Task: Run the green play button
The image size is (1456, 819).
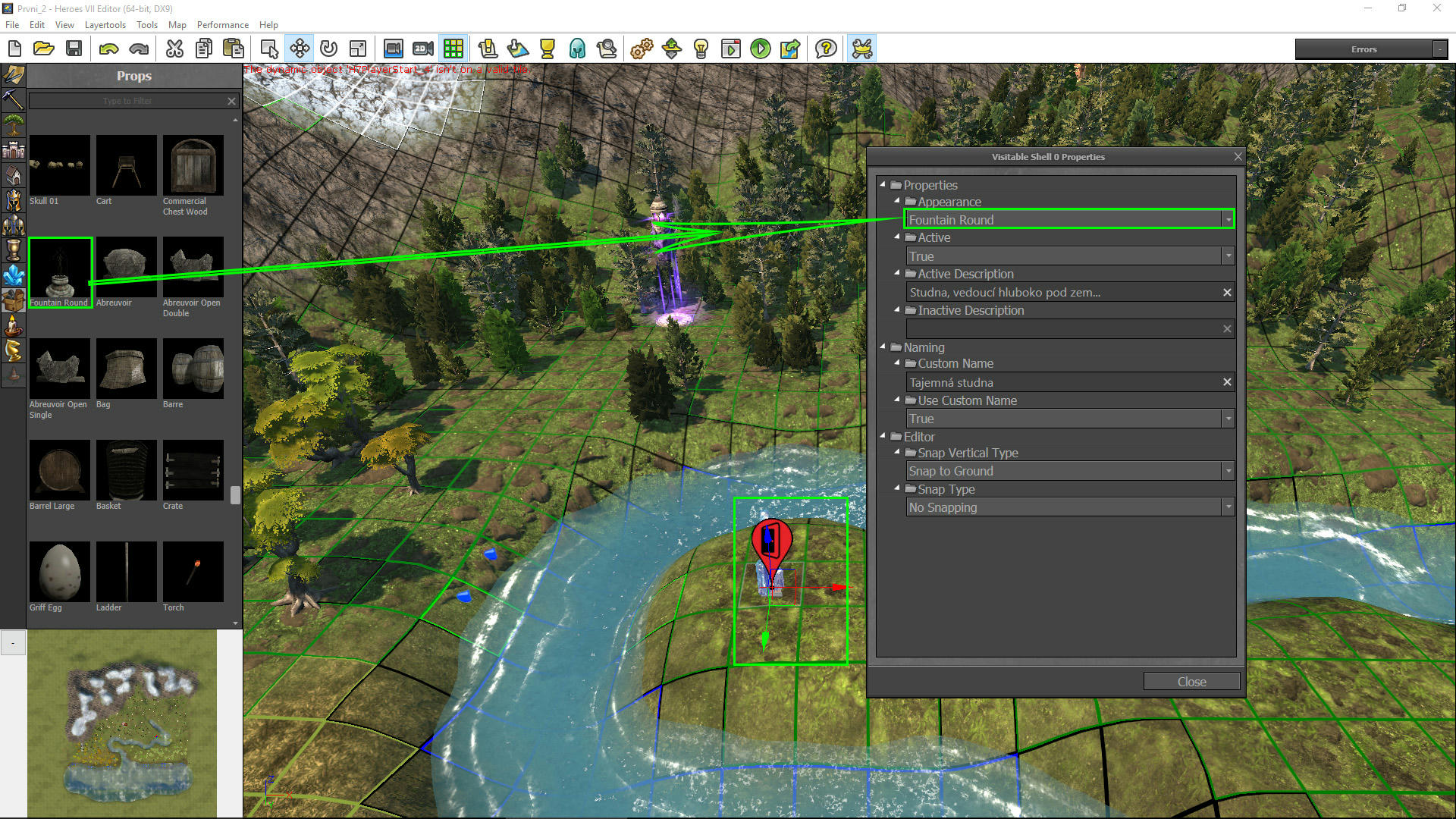Action: click(x=761, y=49)
